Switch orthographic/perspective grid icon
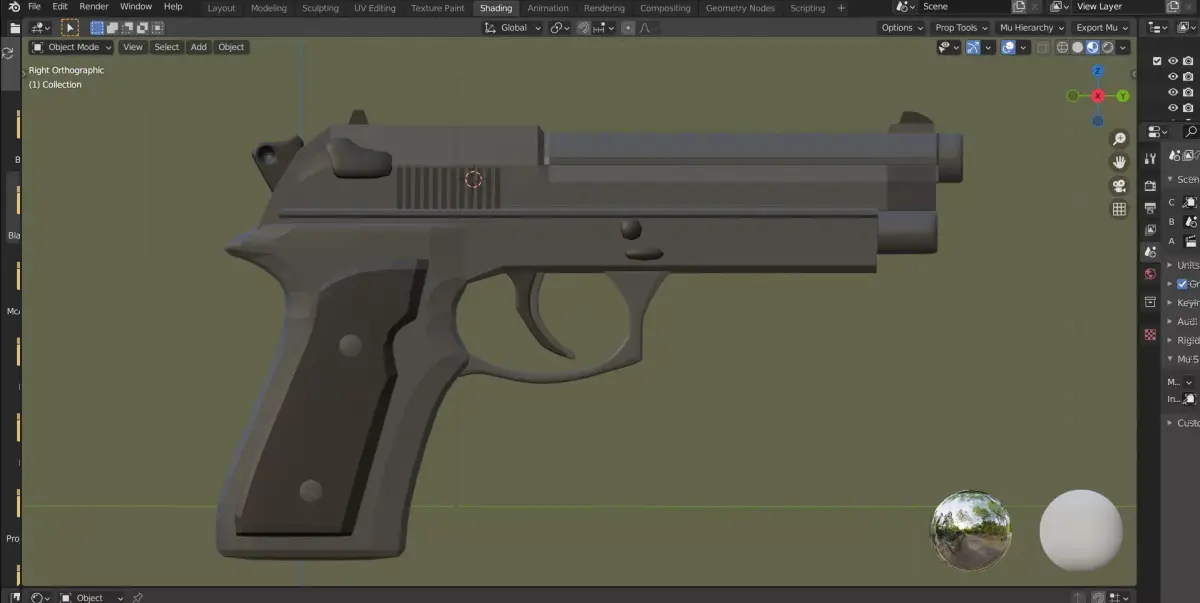 pos(1119,209)
